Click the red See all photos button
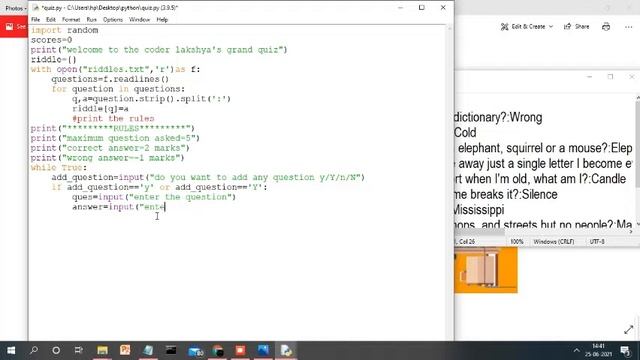The image size is (640, 360). coord(14,27)
